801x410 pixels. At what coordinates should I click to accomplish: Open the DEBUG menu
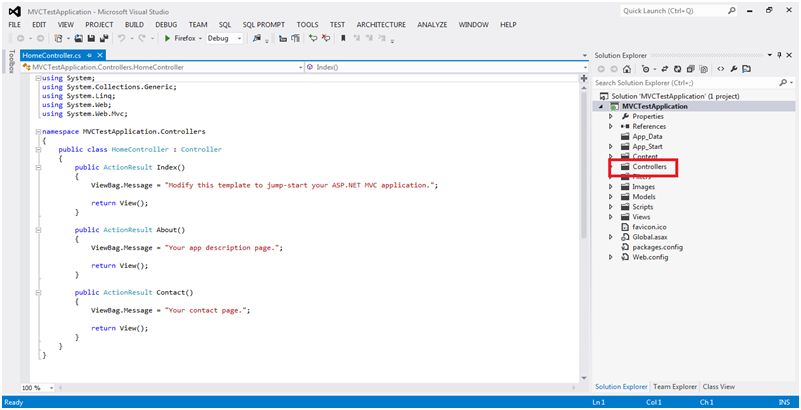coord(166,25)
